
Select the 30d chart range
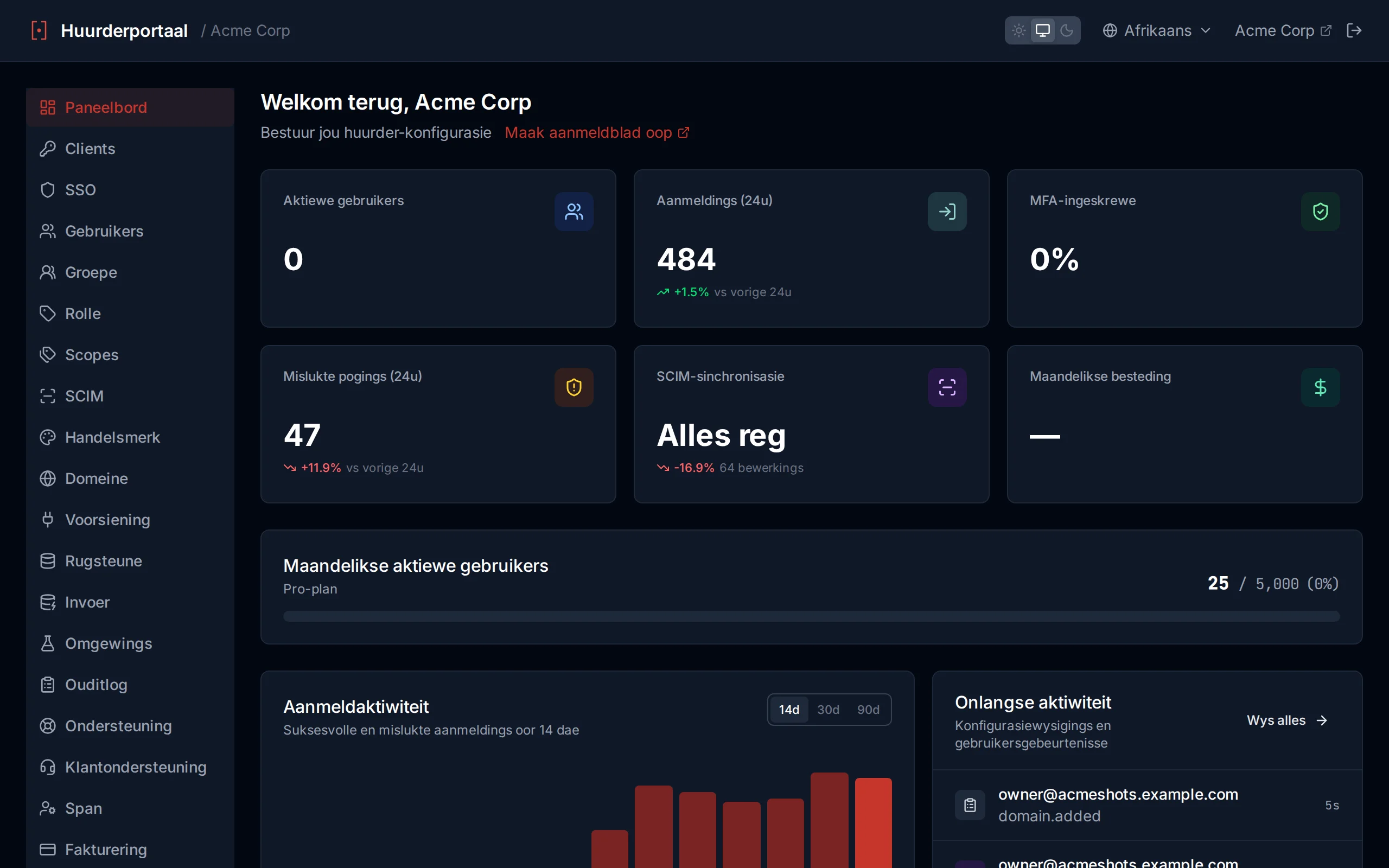(828, 710)
